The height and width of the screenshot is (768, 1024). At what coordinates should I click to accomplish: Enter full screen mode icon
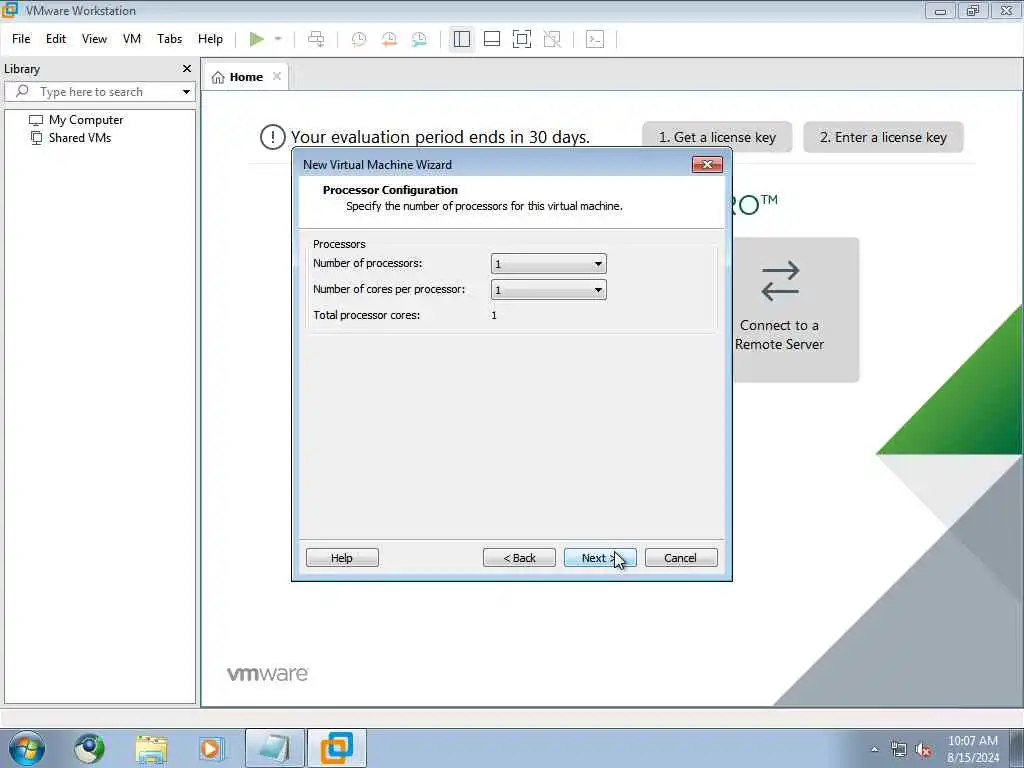(x=522, y=39)
